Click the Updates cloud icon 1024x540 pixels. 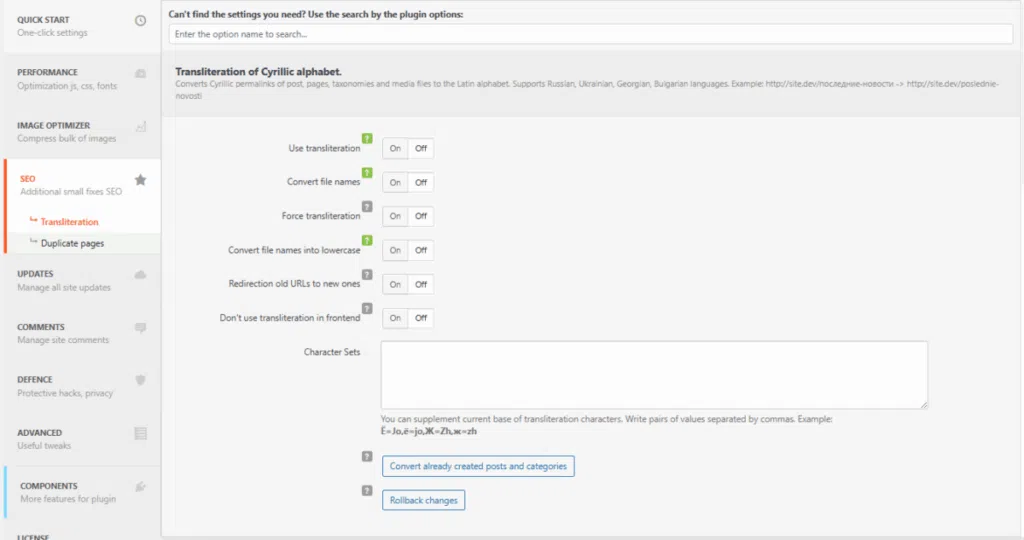[140, 274]
